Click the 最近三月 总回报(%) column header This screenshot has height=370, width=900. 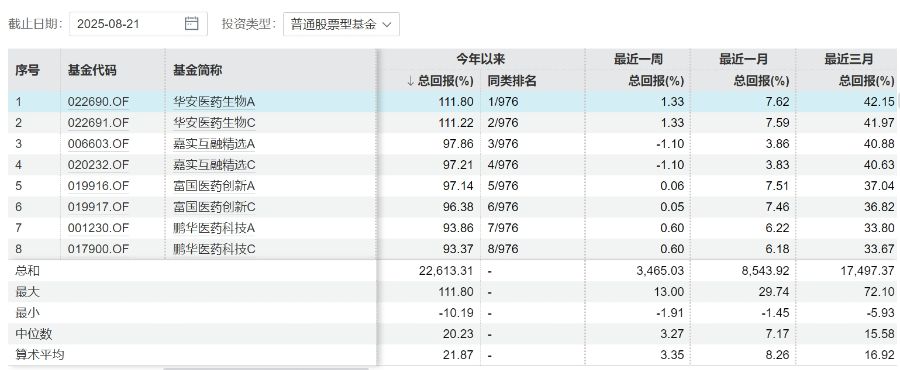point(867,81)
